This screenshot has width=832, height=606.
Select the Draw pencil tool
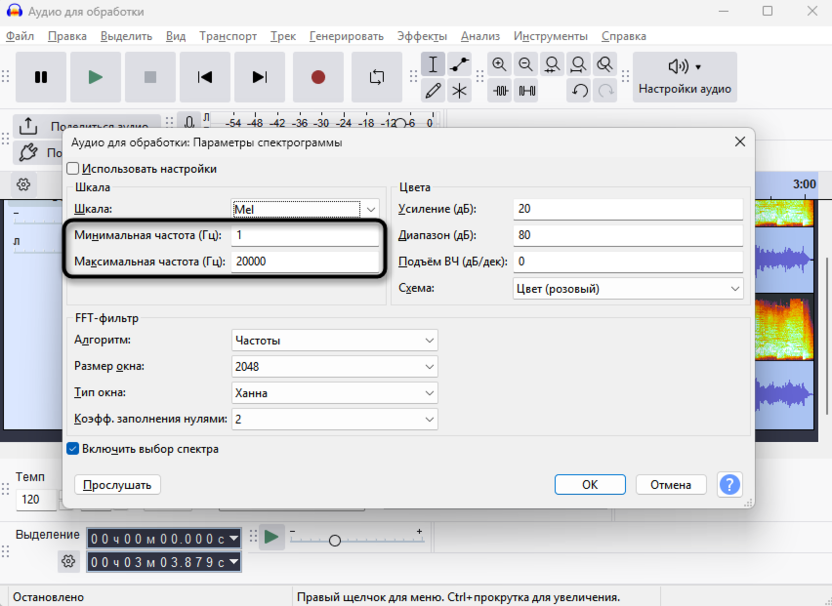(x=433, y=91)
